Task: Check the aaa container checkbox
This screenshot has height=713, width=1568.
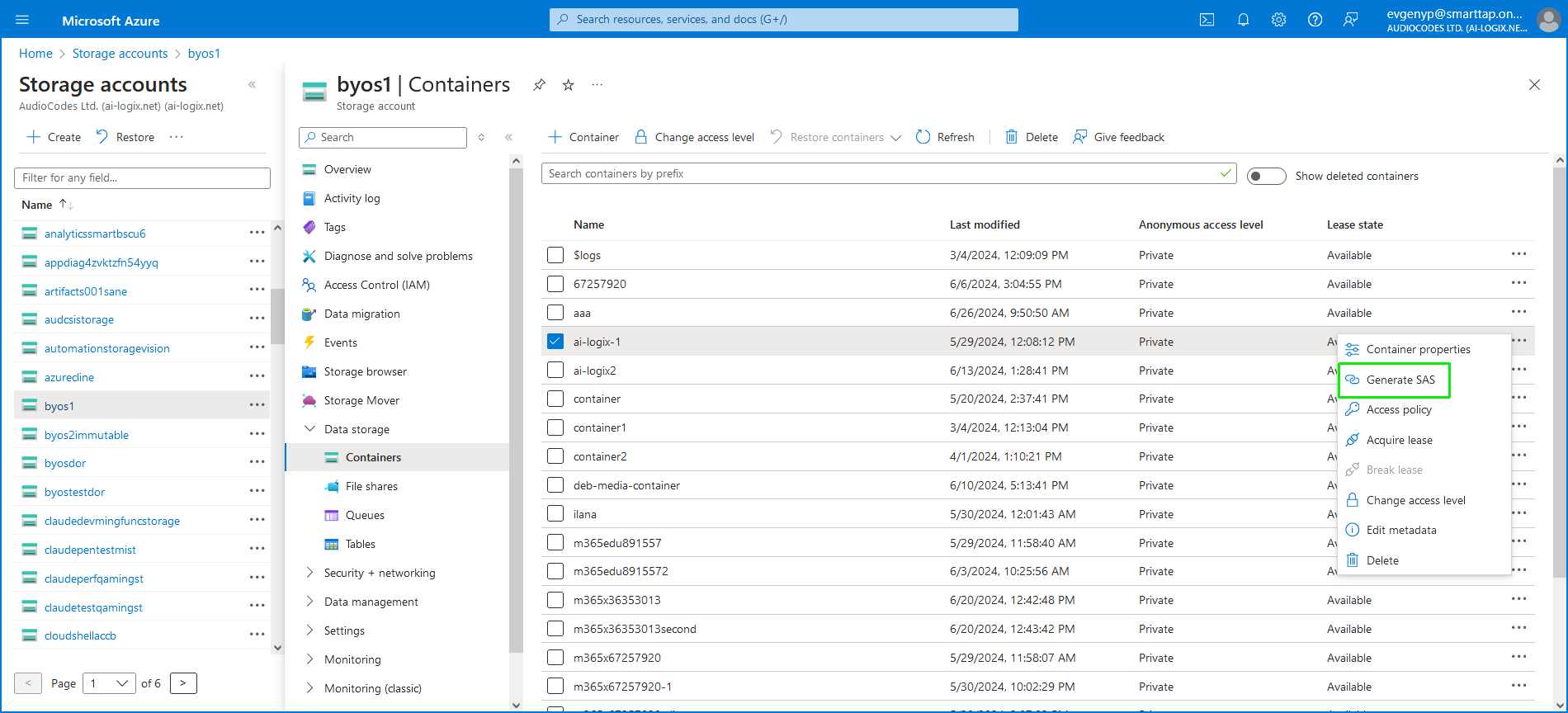Action: (555, 313)
